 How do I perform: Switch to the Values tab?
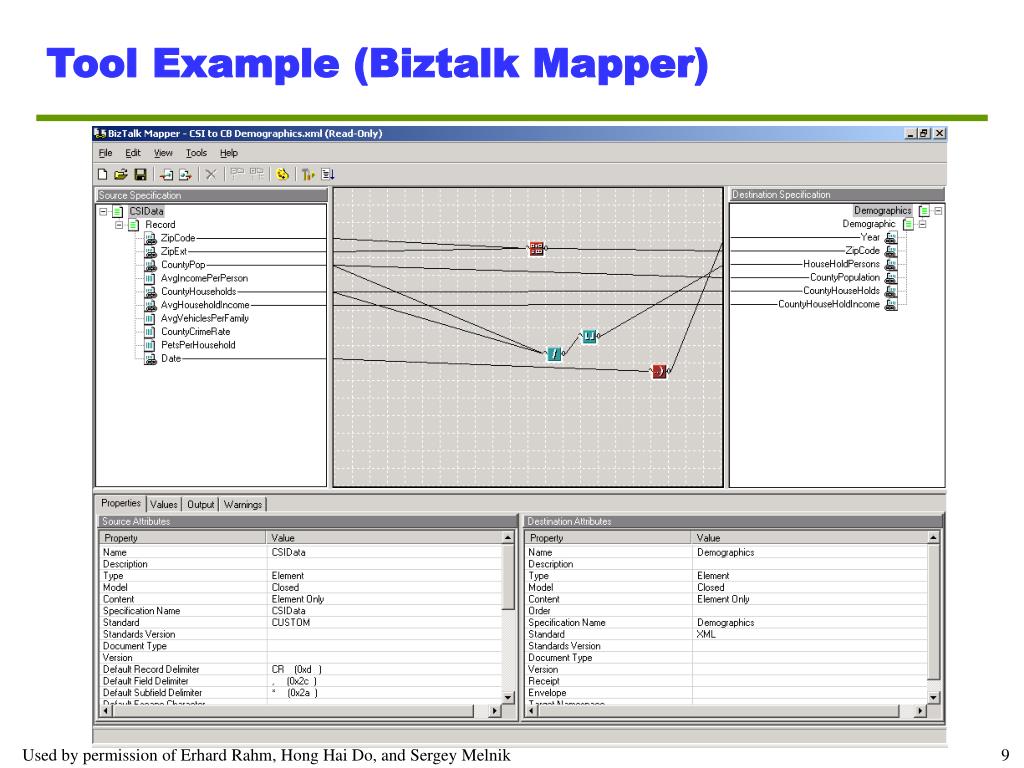[x=163, y=504]
